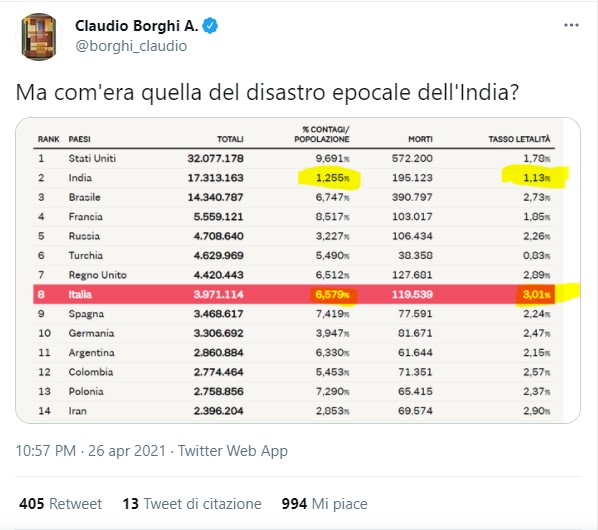Click the TASSO LETALITÀ column header
The width and height of the screenshot is (598, 530).
tap(519, 139)
